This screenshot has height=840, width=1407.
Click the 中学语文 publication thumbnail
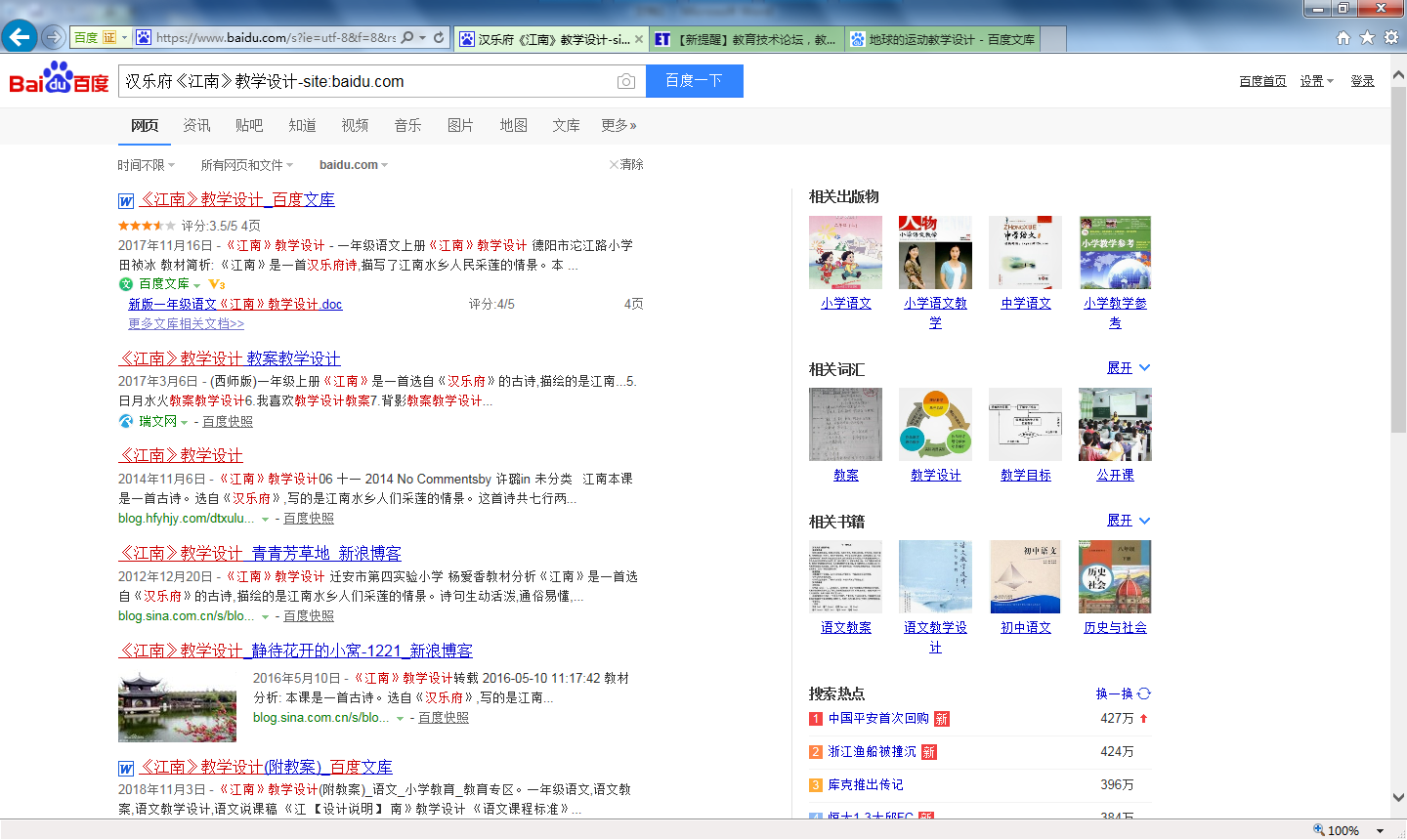point(1025,252)
